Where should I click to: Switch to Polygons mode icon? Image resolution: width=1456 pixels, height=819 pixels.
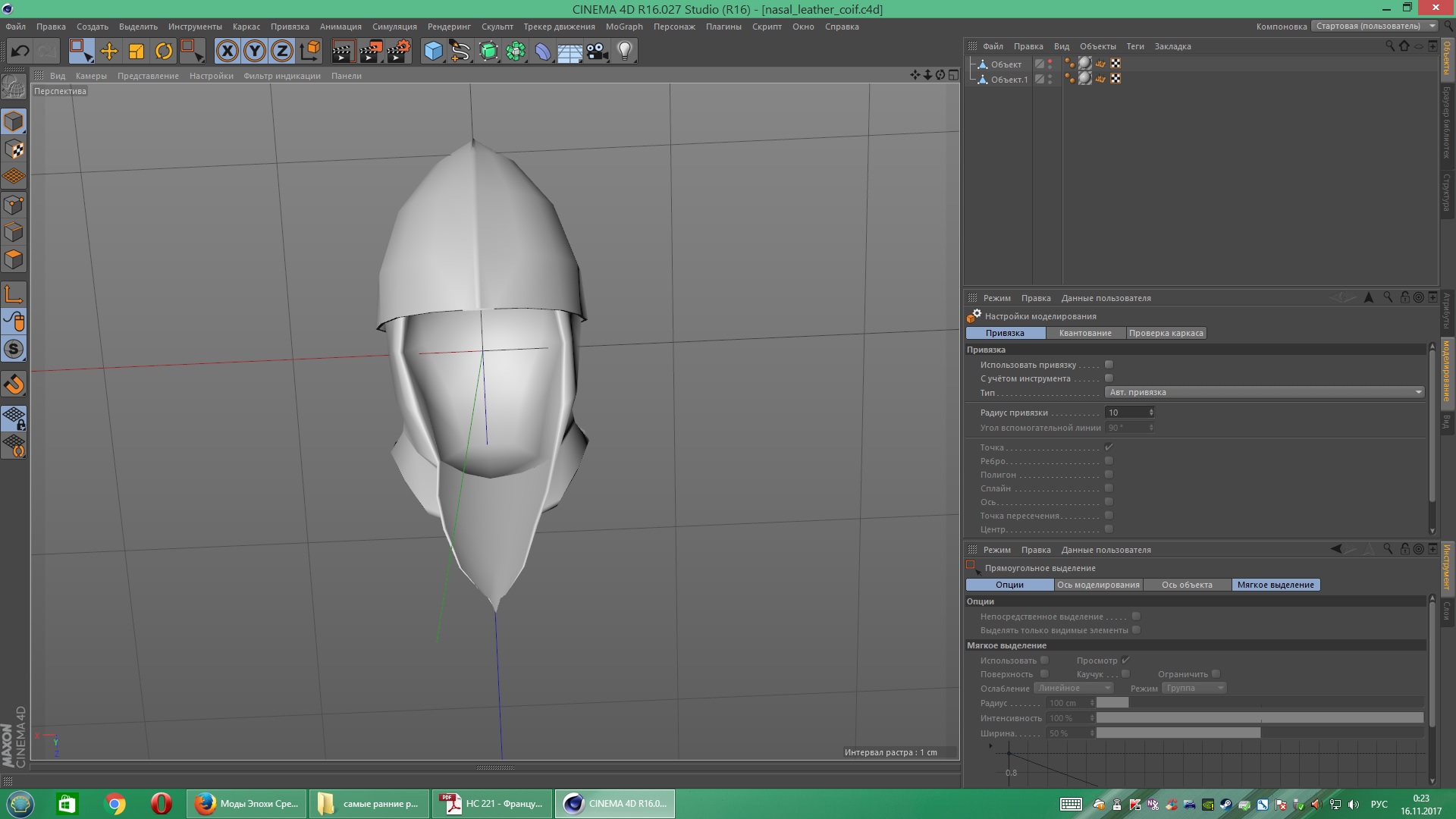click(14, 259)
